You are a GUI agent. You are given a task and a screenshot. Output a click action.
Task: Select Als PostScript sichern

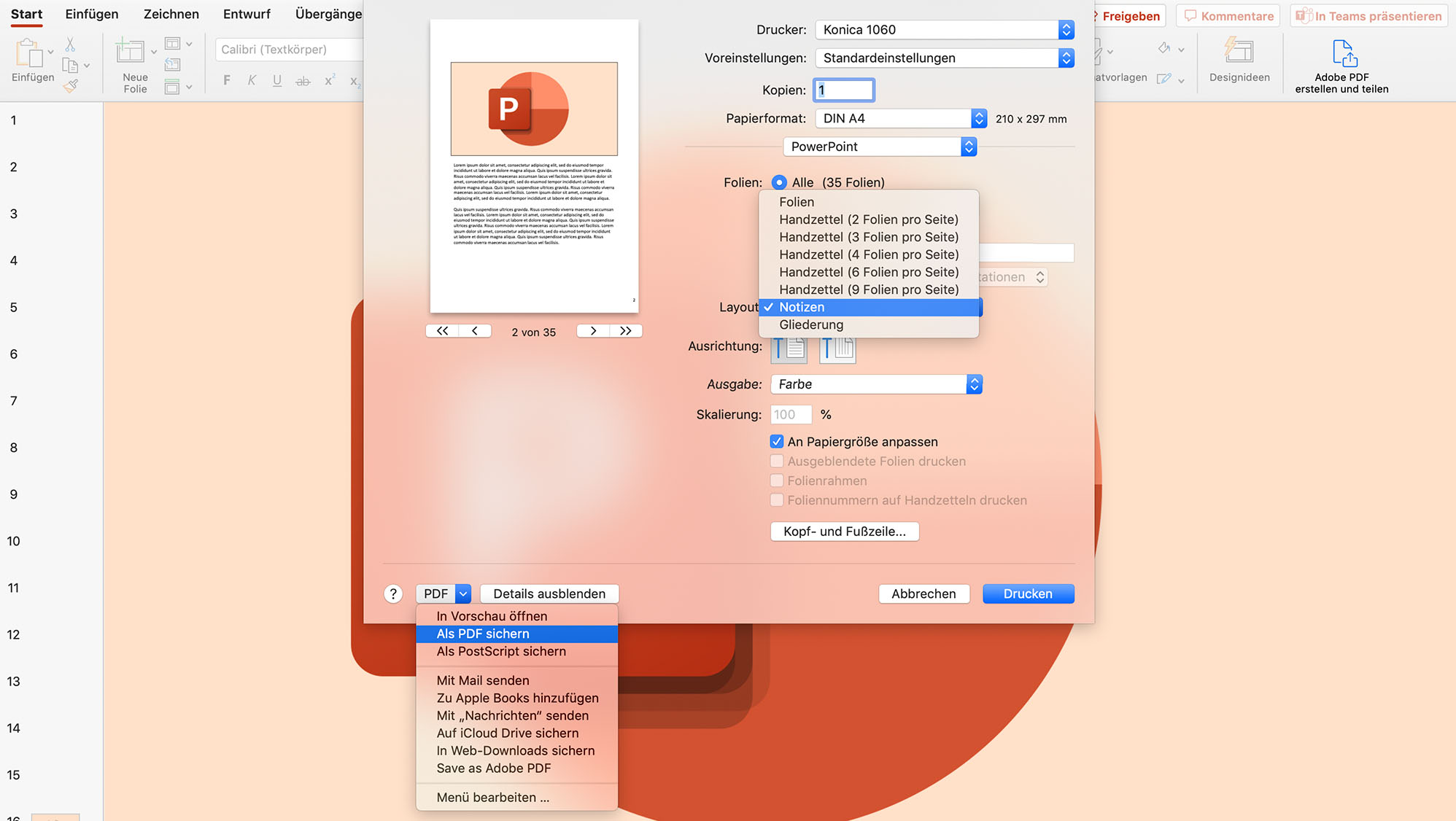(516, 652)
